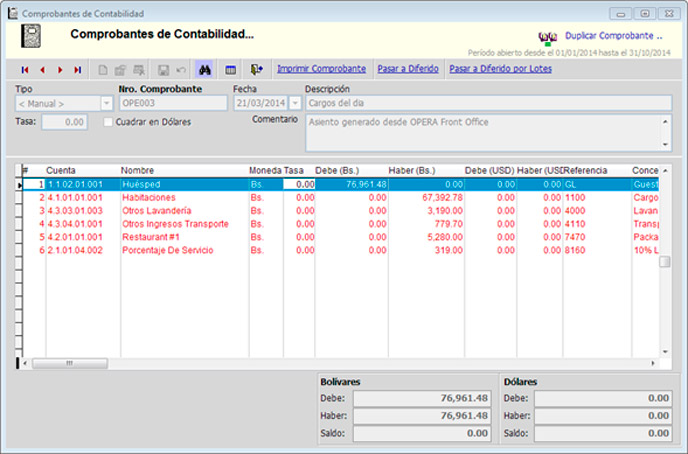Click the Duplicar Comprobante icon

click(x=547, y=35)
